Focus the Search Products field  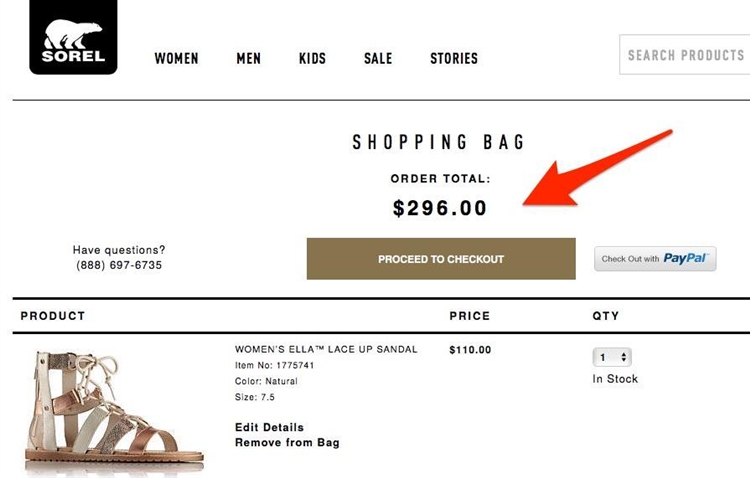coord(684,55)
